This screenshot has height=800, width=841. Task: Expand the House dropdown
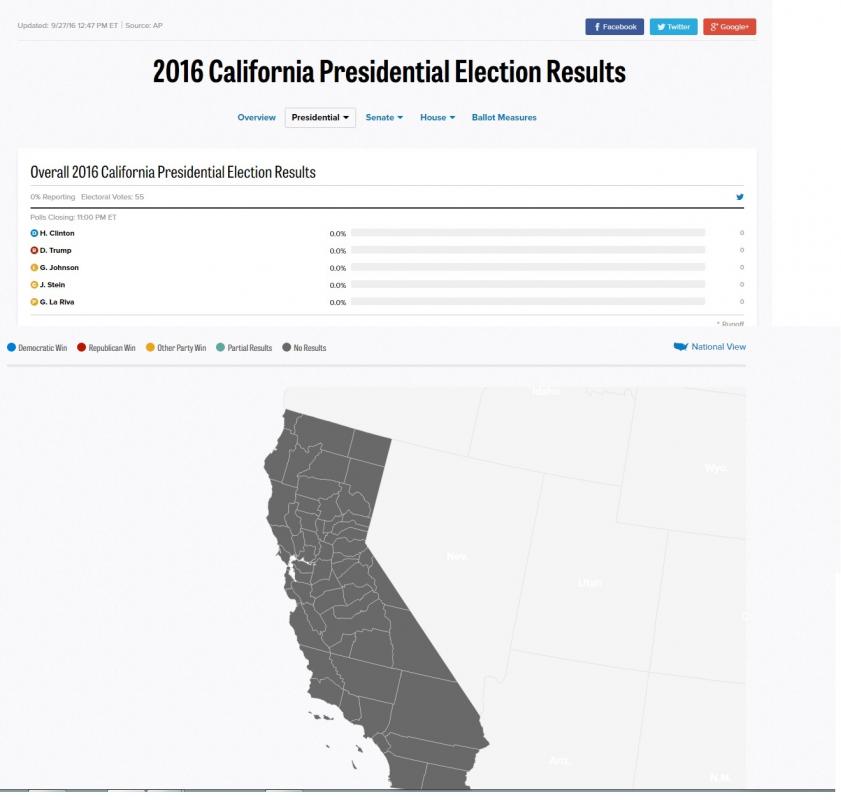click(x=438, y=117)
